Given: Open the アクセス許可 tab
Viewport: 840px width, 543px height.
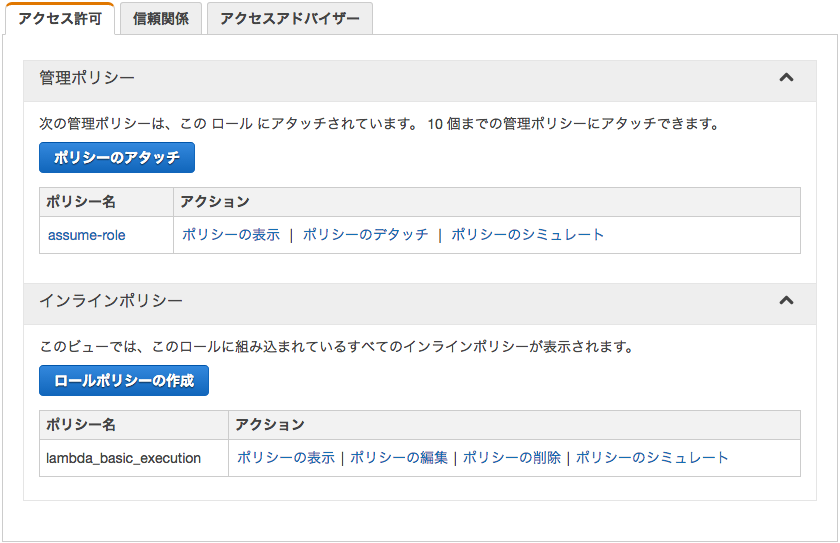Looking at the screenshot, I should [x=60, y=19].
